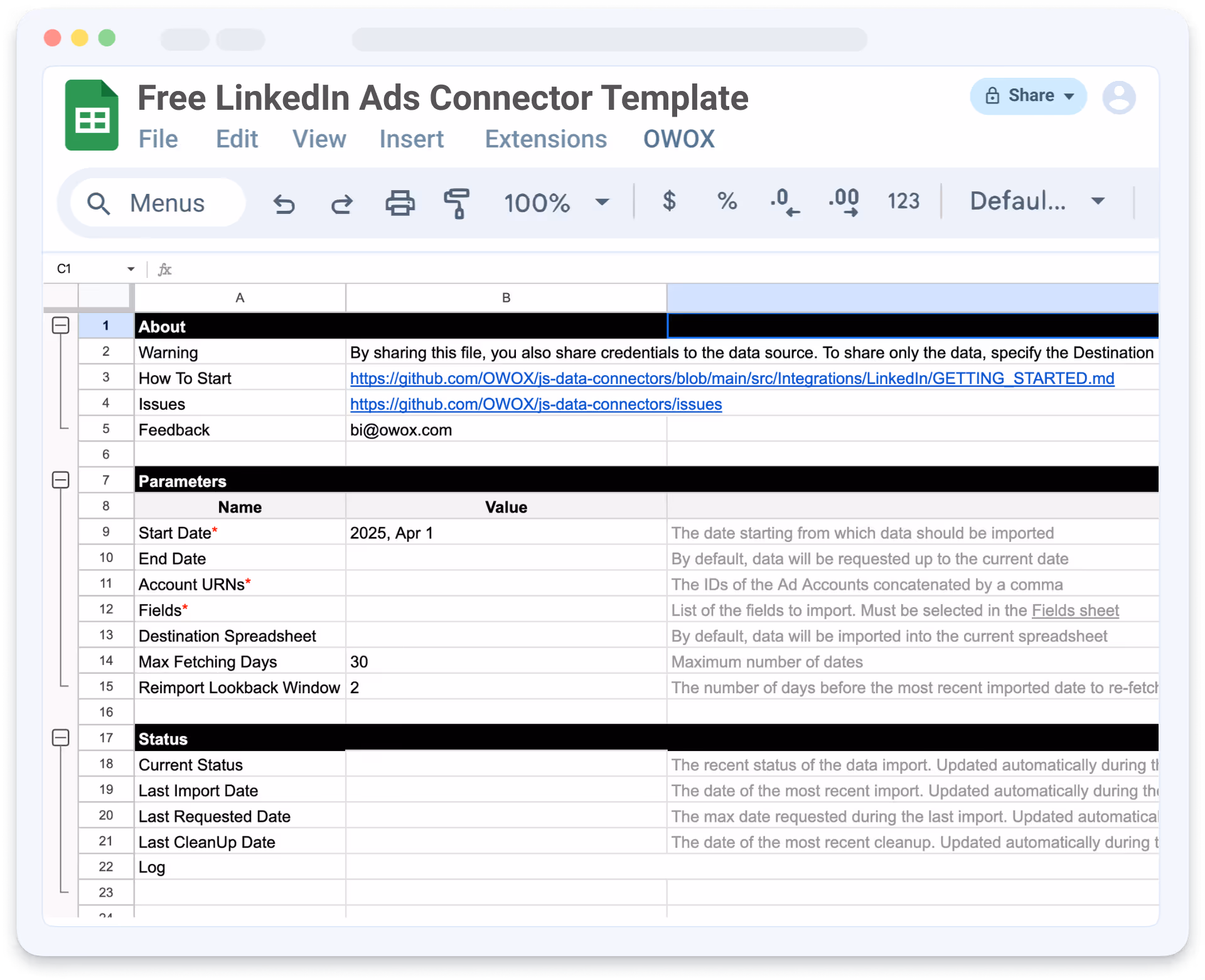Open the Edit menu
The image size is (1205, 980).
(237, 139)
